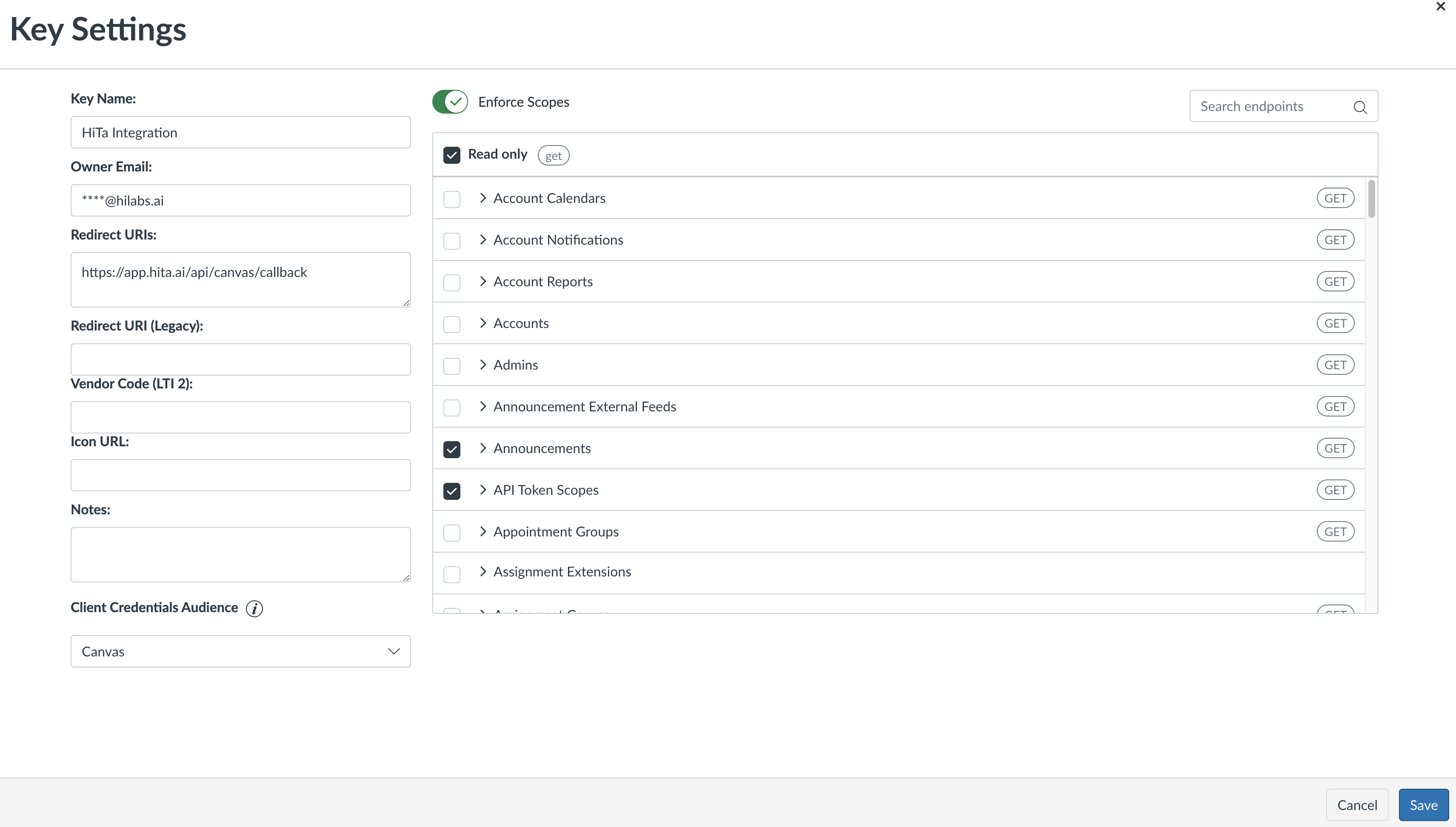1456x827 pixels.
Task: Click the scopes list scrollbar thumb
Action: click(x=1371, y=199)
